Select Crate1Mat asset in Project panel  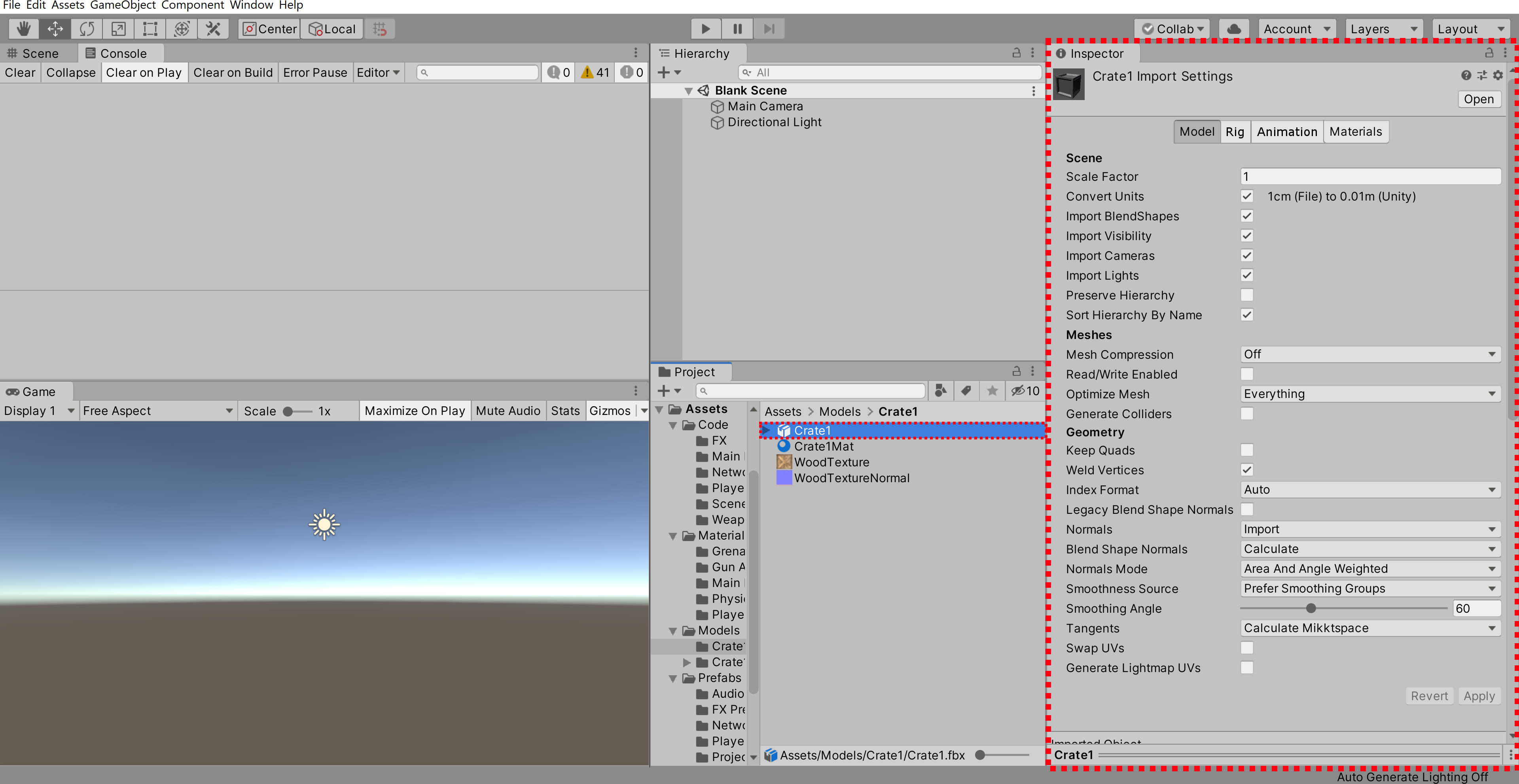(821, 446)
